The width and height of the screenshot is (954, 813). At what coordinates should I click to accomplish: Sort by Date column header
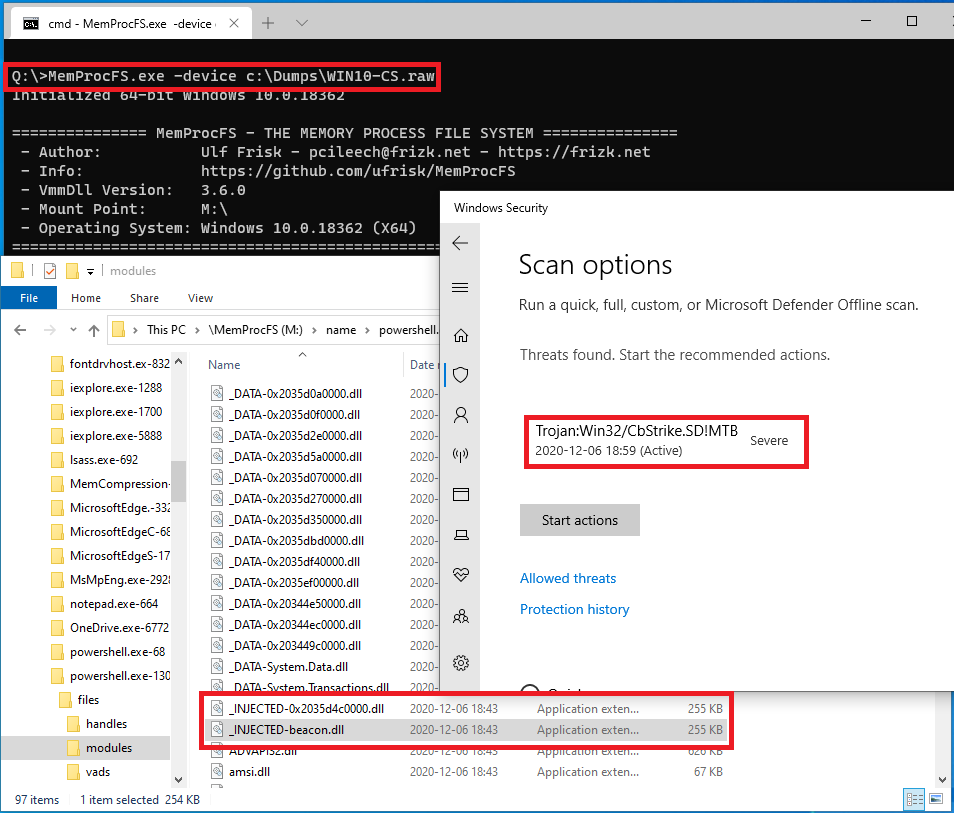(422, 365)
